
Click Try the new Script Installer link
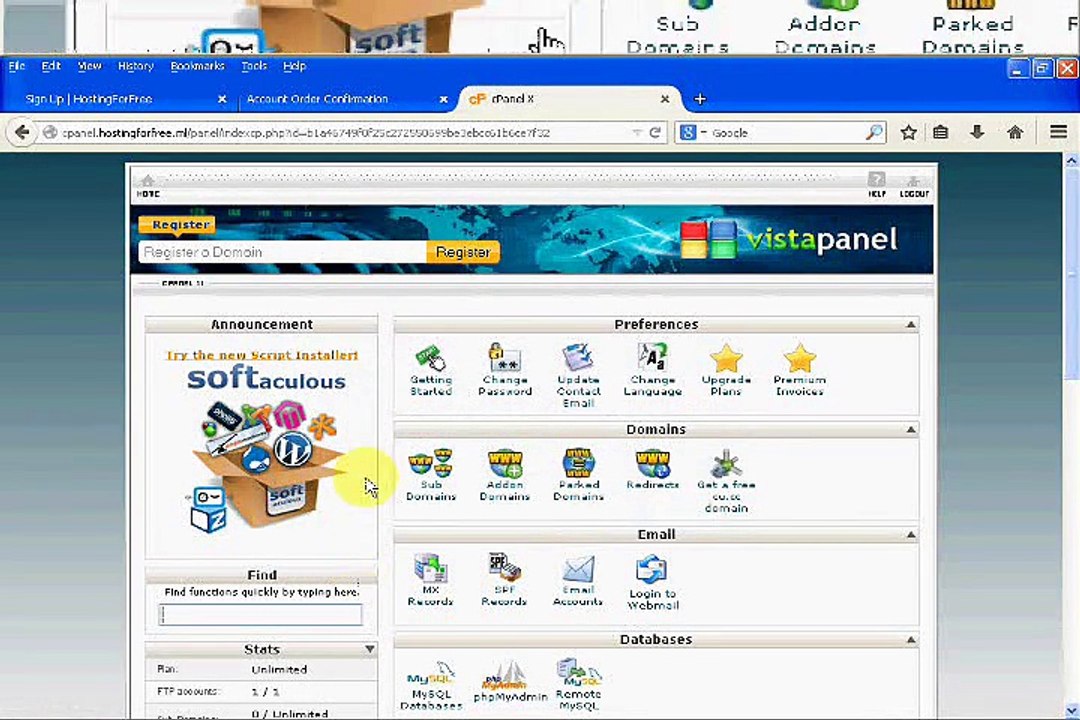(x=262, y=355)
